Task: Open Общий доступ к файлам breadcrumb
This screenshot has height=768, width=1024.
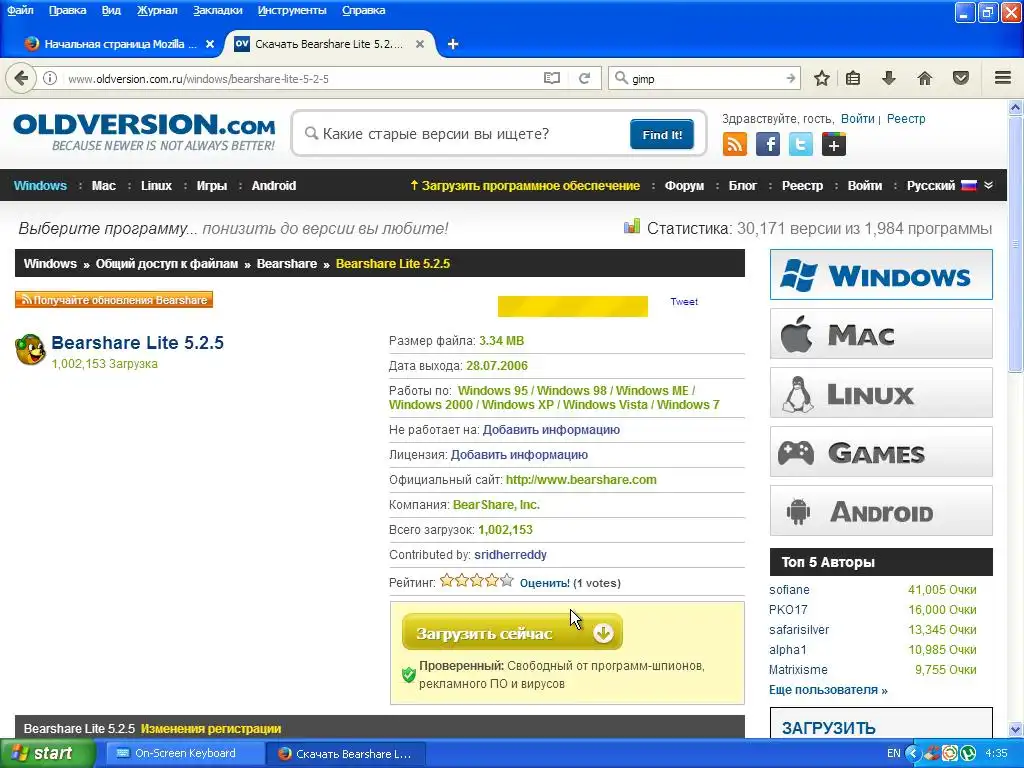Action: [167, 264]
